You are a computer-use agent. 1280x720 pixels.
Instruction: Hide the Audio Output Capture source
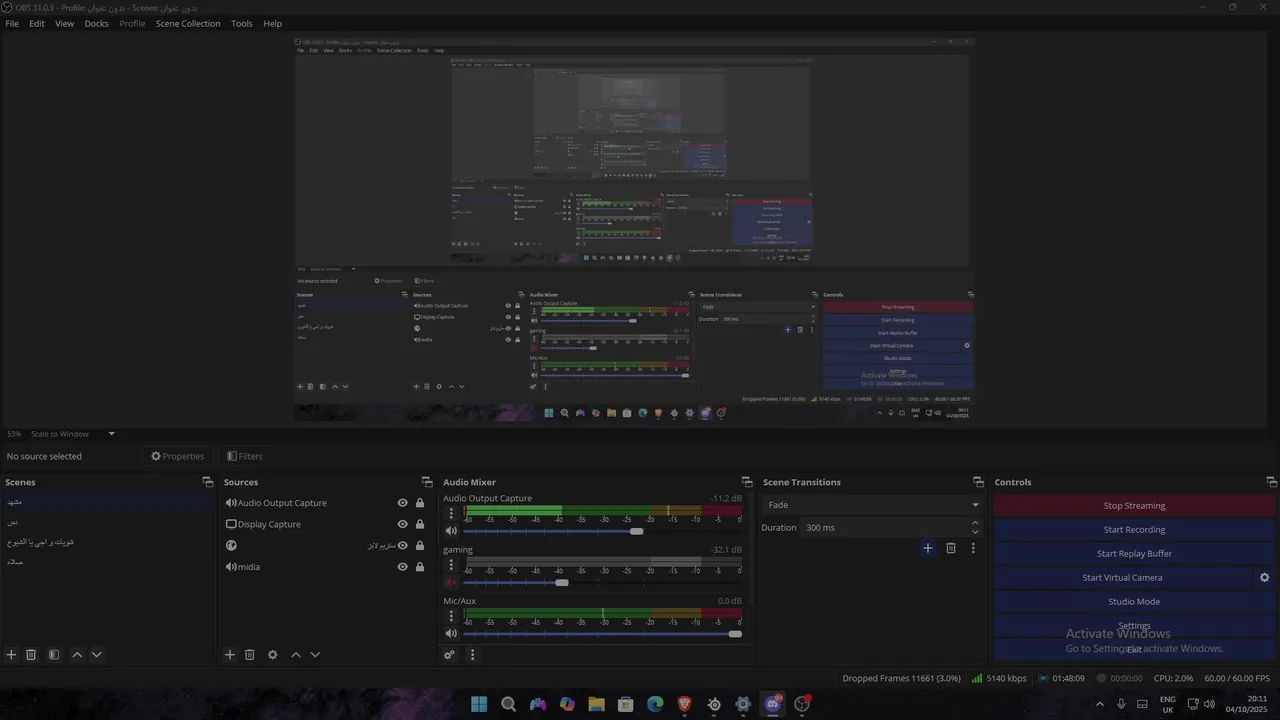[403, 503]
